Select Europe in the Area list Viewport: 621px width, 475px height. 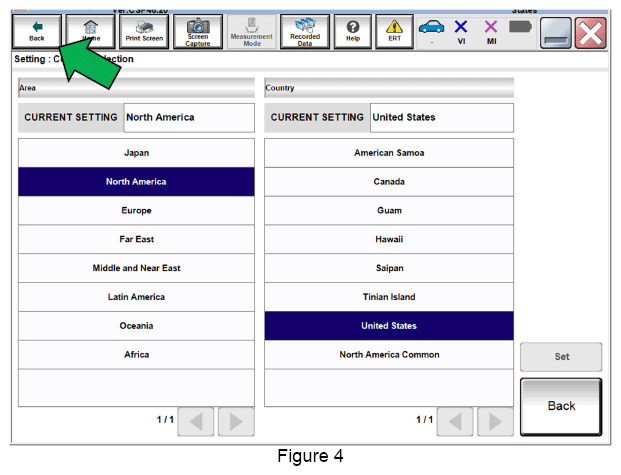(x=136, y=210)
